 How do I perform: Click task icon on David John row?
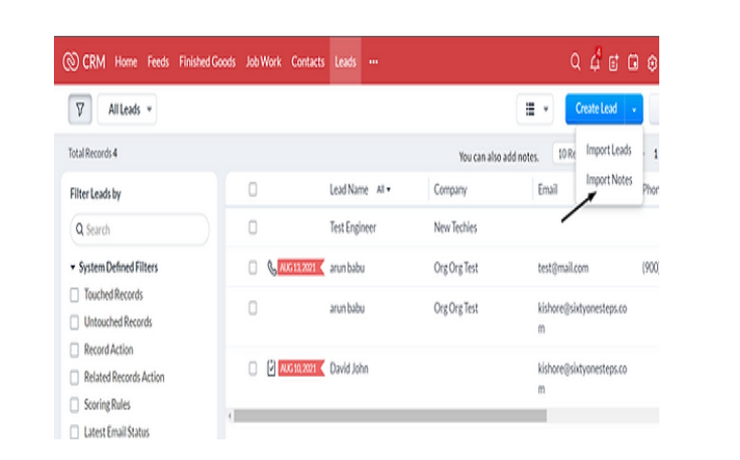coord(271,368)
